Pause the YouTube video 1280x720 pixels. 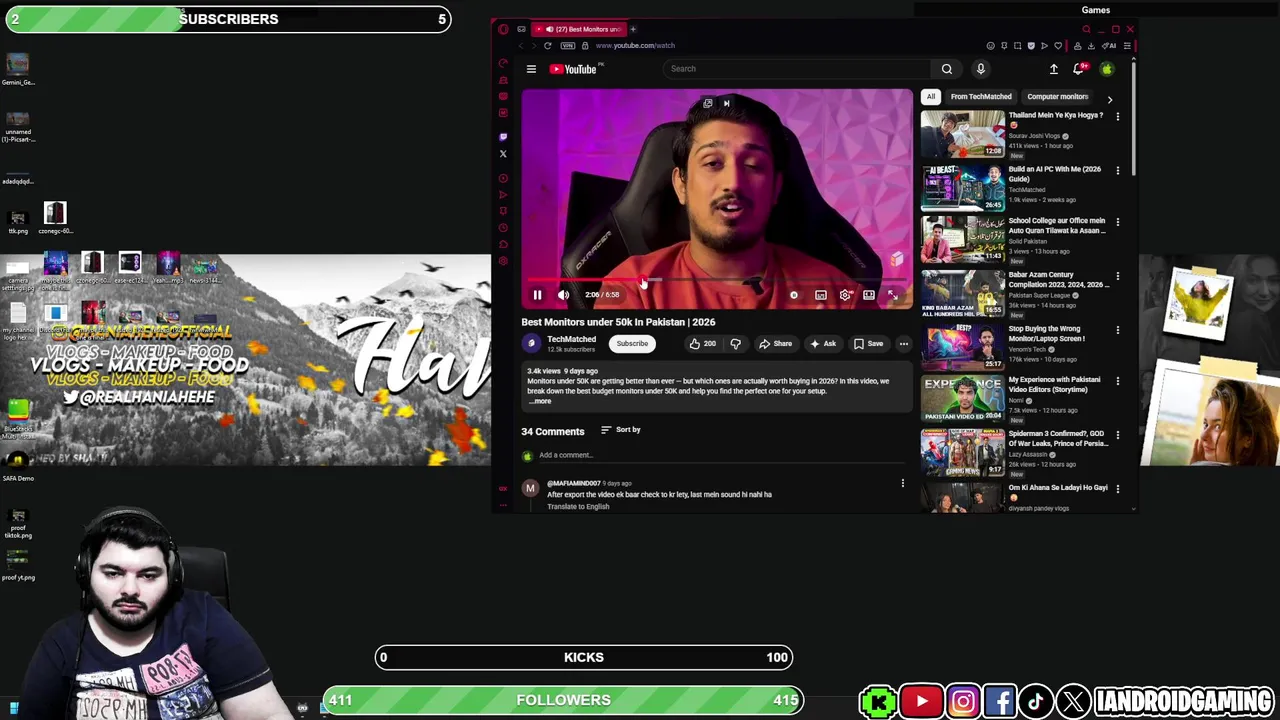(x=537, y=295)
